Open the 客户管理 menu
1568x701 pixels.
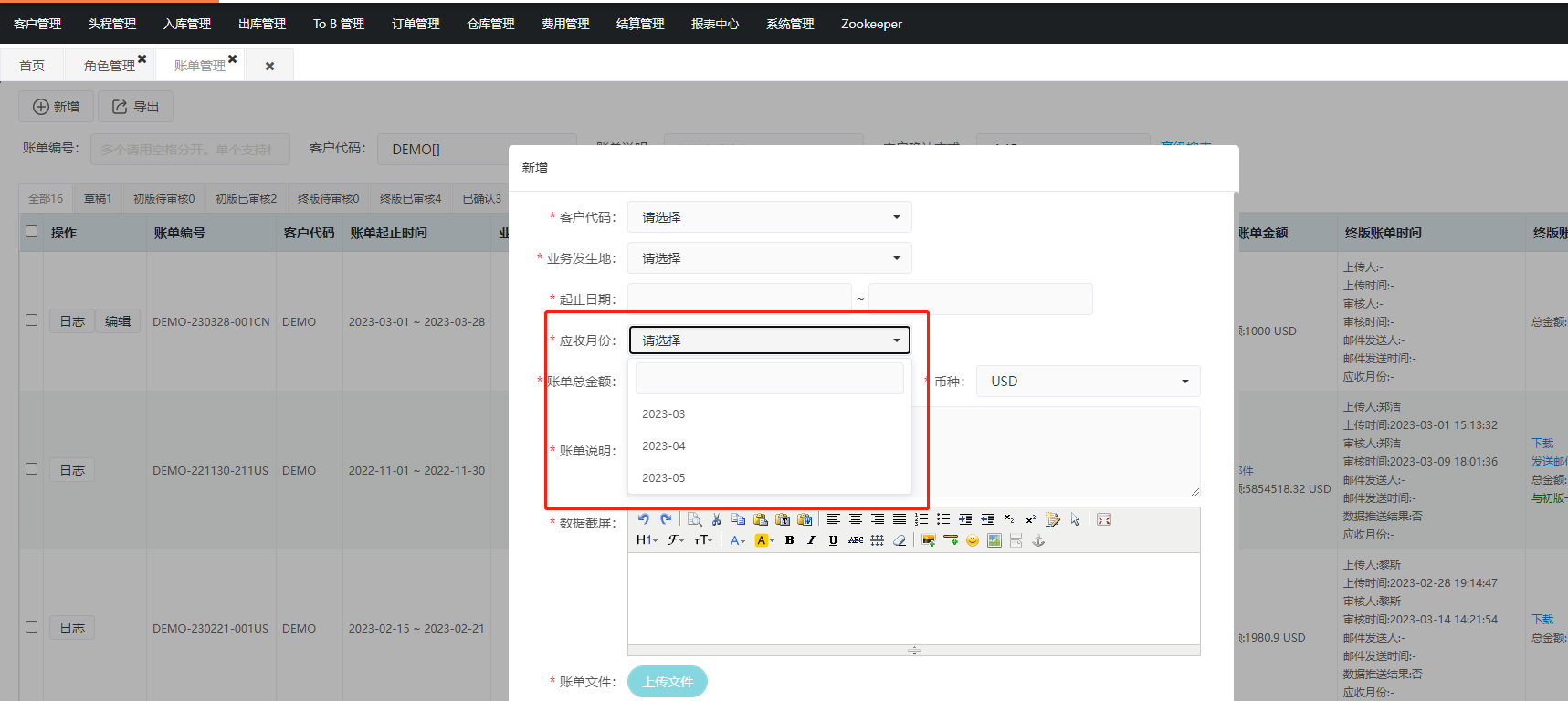[x=37, y=24]
